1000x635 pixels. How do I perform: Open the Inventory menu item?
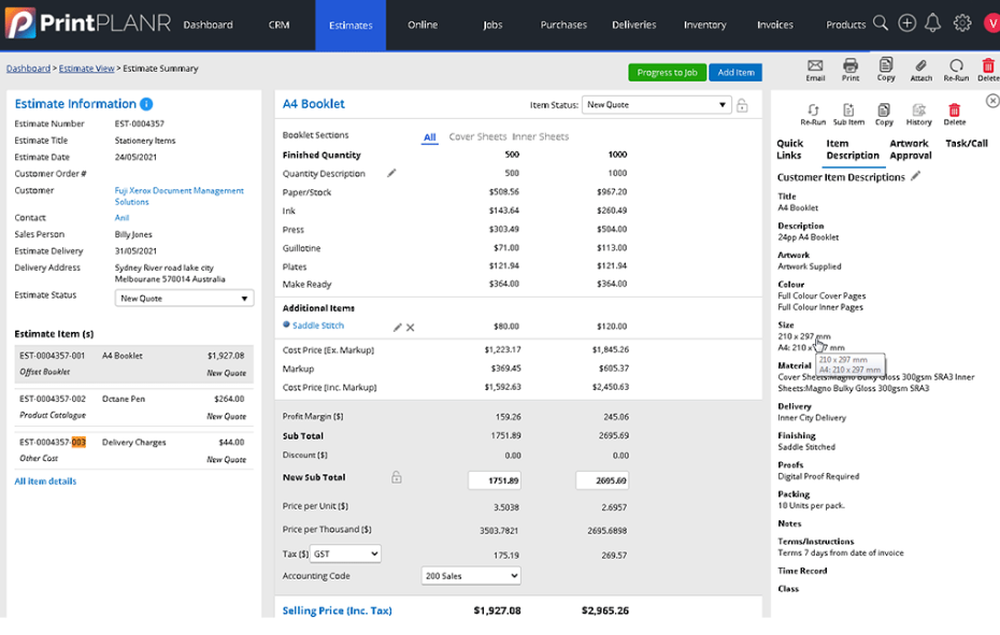pos(705,24)
